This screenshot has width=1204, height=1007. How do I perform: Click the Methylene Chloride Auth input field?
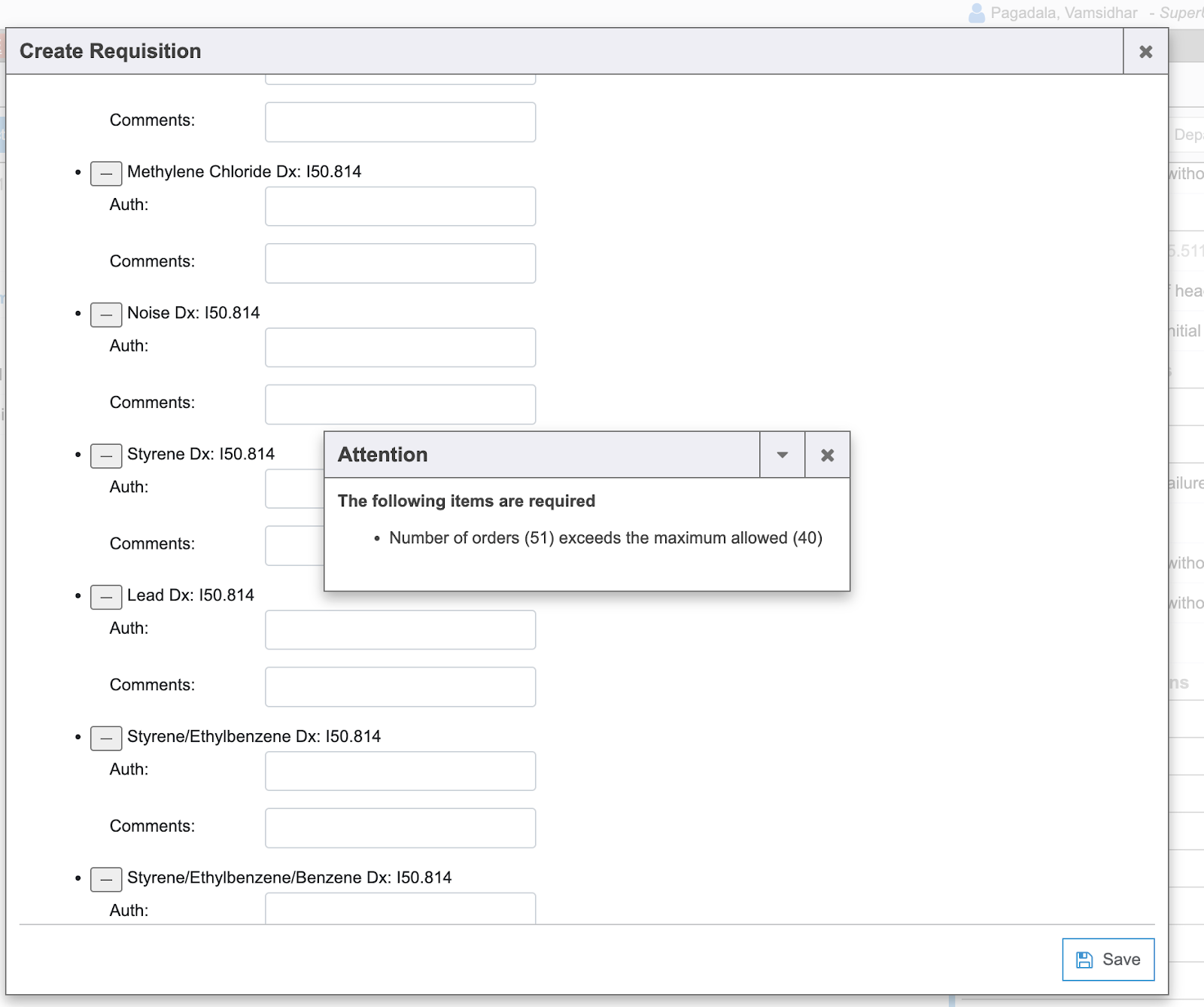(400, 206)
